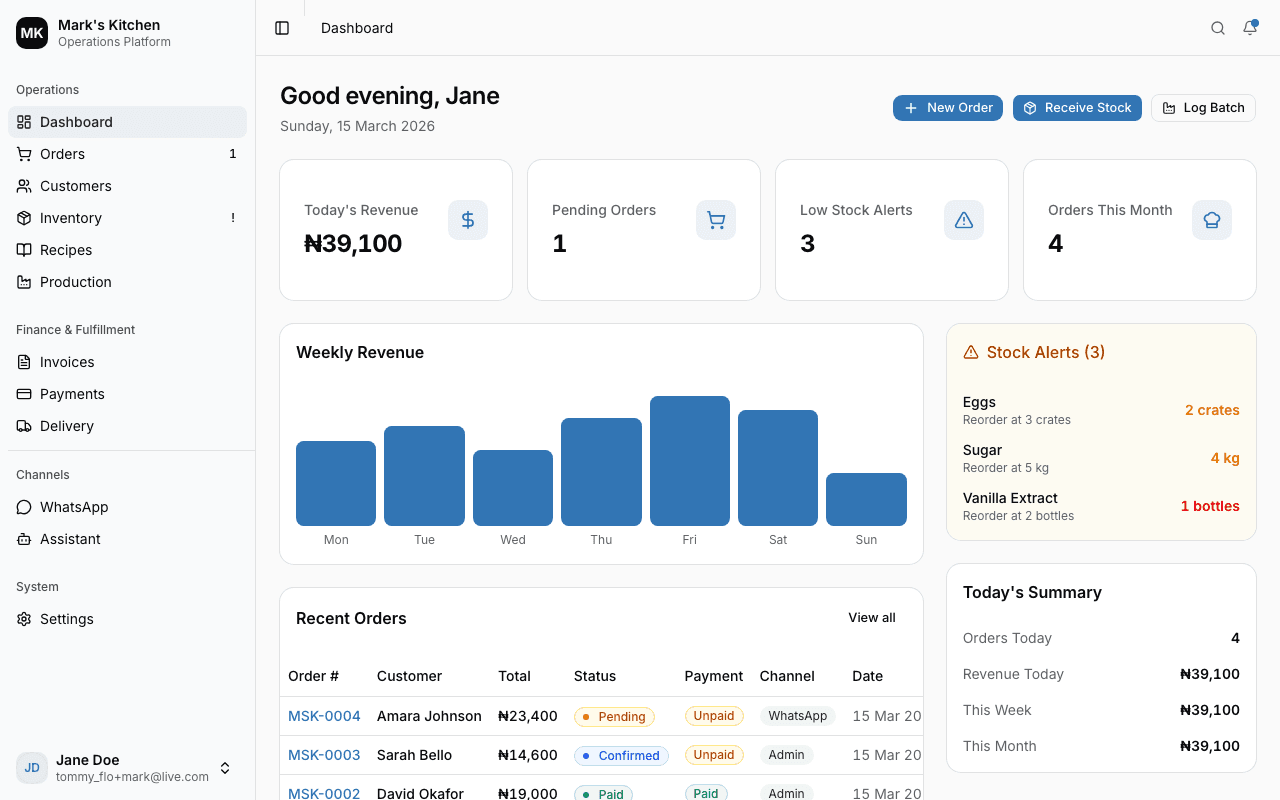Open the search
The image size is (1280, 800).
(x=1217, y=28)
